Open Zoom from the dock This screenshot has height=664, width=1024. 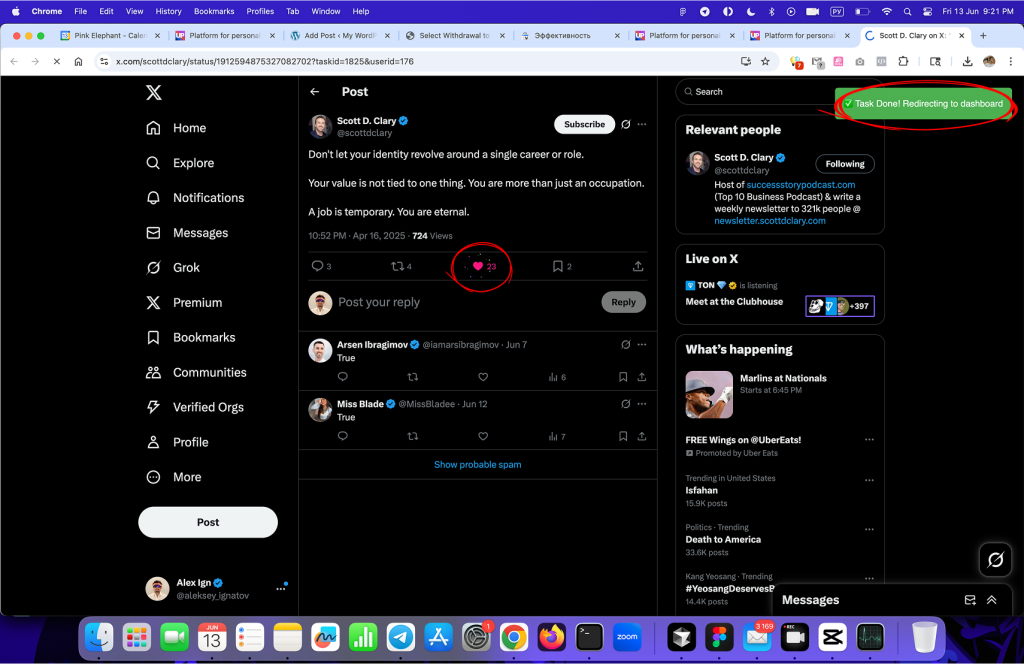click(x=627, y=637)
